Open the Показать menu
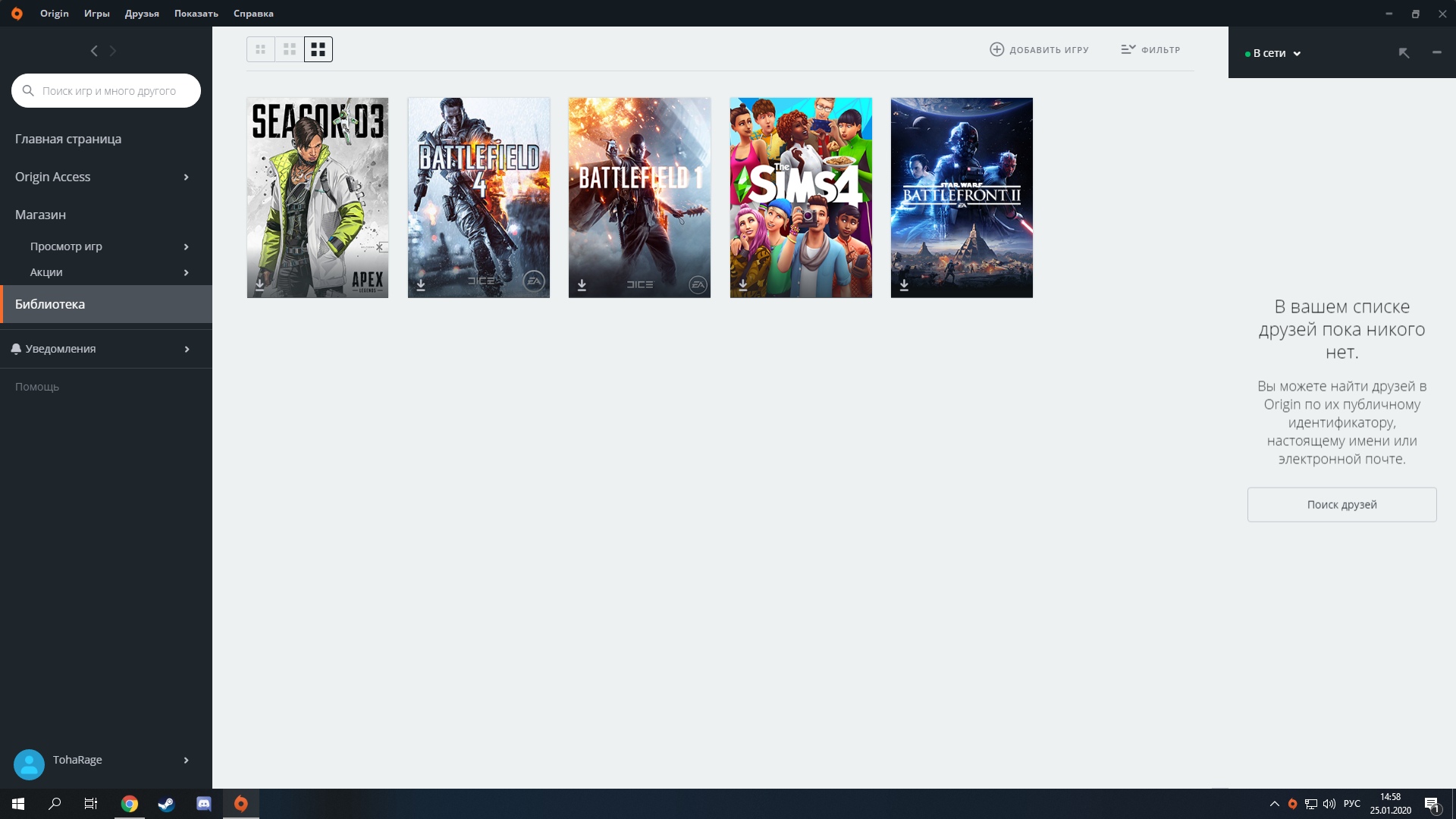 (196, 14)
